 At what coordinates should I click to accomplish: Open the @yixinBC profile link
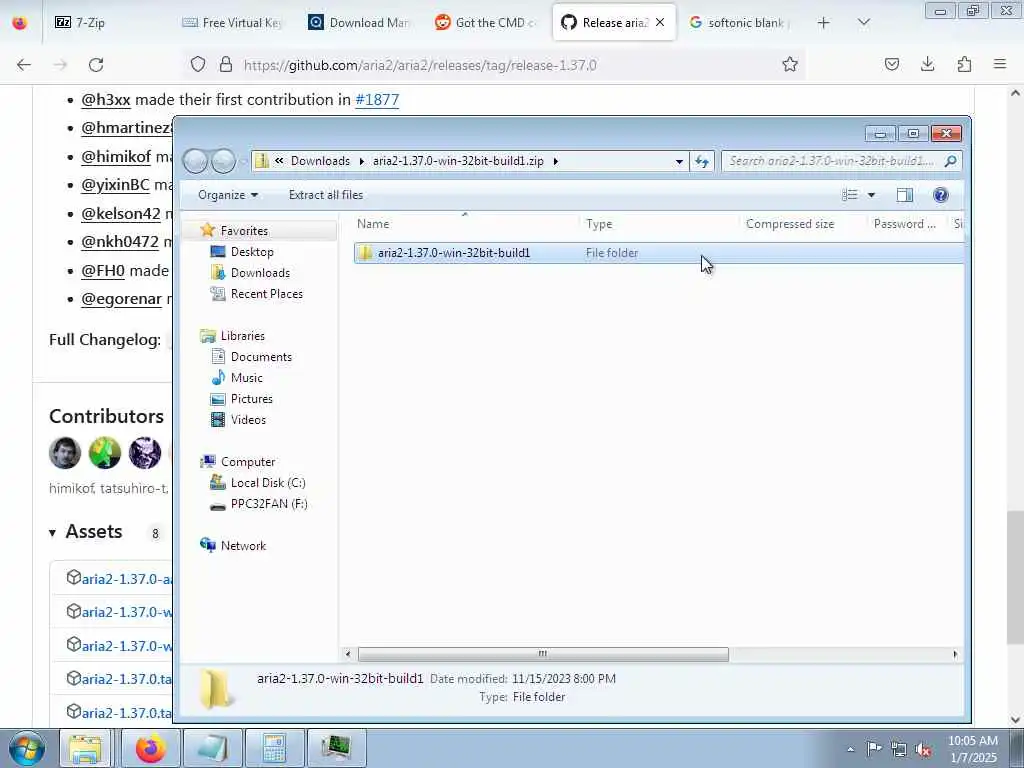coord(115,185)
